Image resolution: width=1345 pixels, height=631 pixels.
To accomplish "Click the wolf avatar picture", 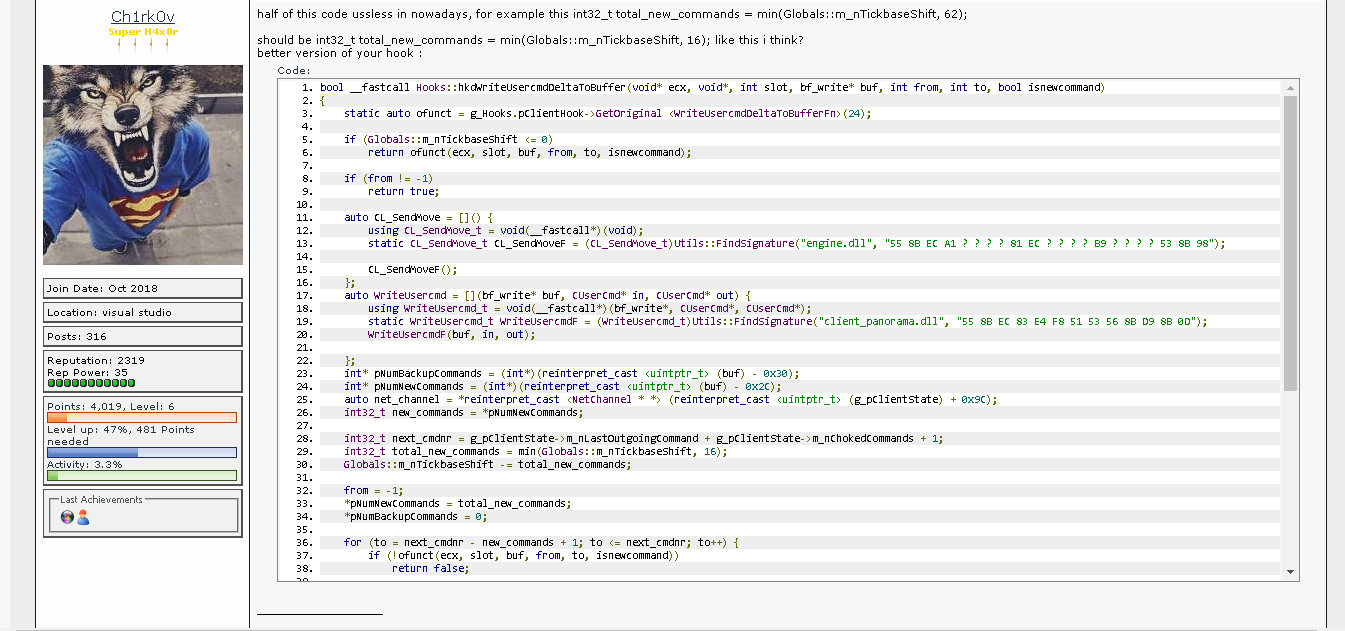I will [143, 165].
